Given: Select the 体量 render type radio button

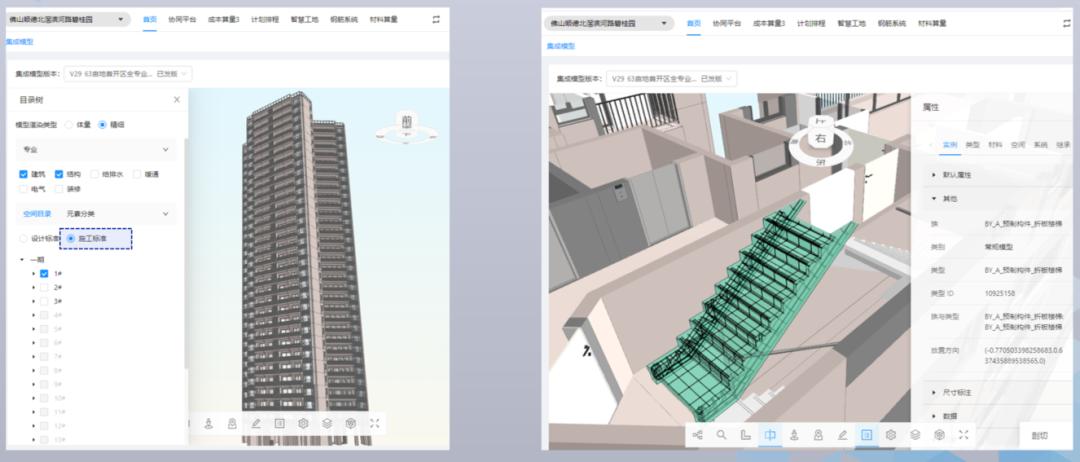Looking at the screenshot, I should (x=69, y=125).
